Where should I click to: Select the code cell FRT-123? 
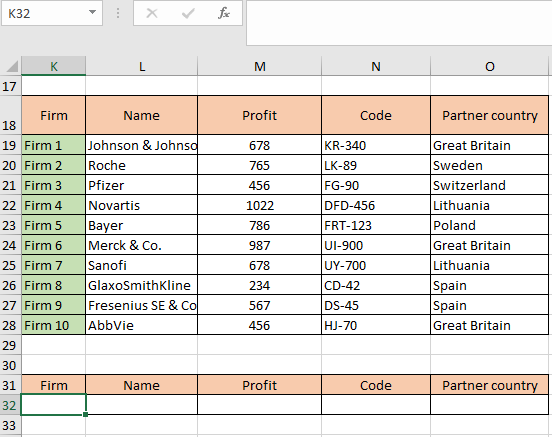[x=376, y=225]
